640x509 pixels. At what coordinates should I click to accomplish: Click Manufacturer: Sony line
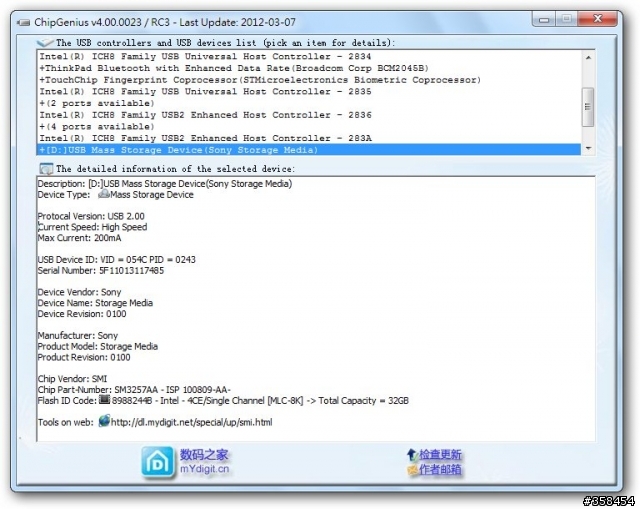click(x=78, y=336)
